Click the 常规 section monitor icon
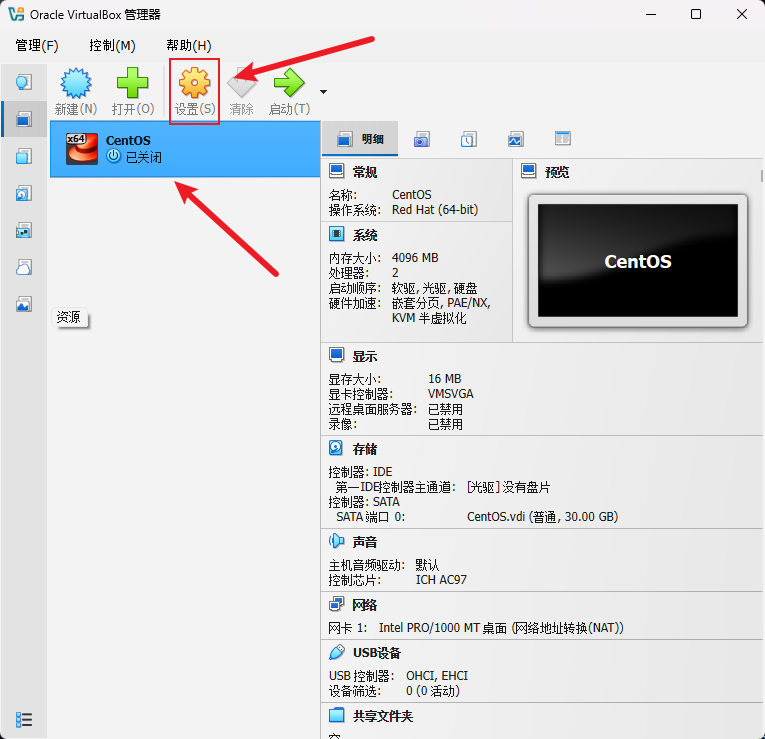765x739 pixels. point(337,171)
